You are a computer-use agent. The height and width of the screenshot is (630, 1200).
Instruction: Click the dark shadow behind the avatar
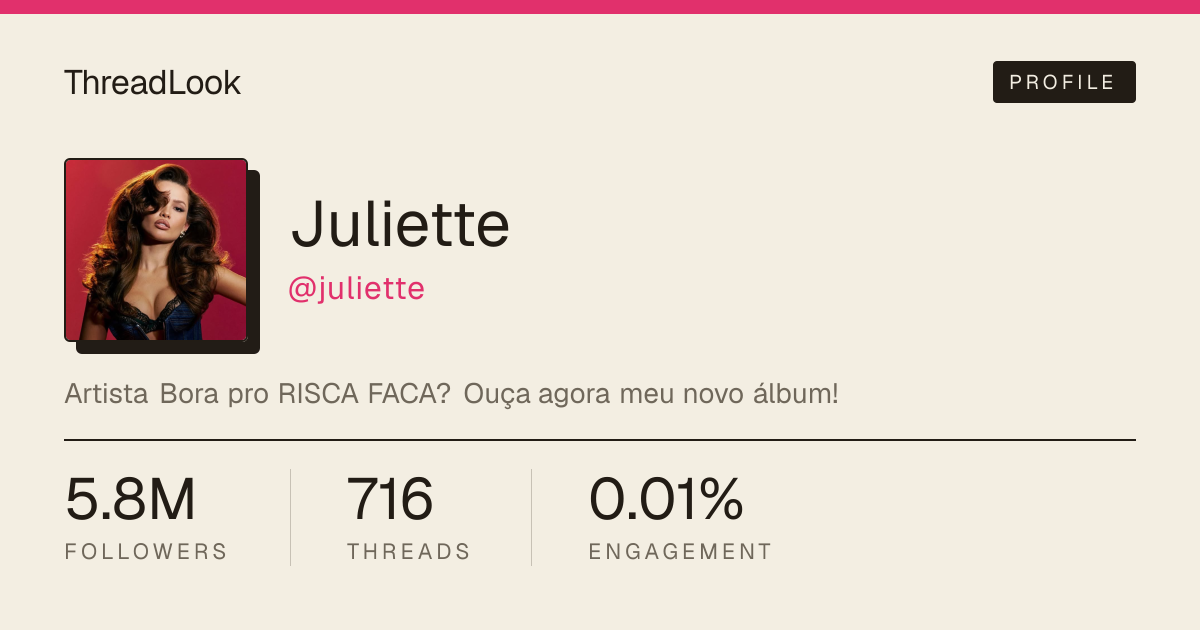coord(254,262)
